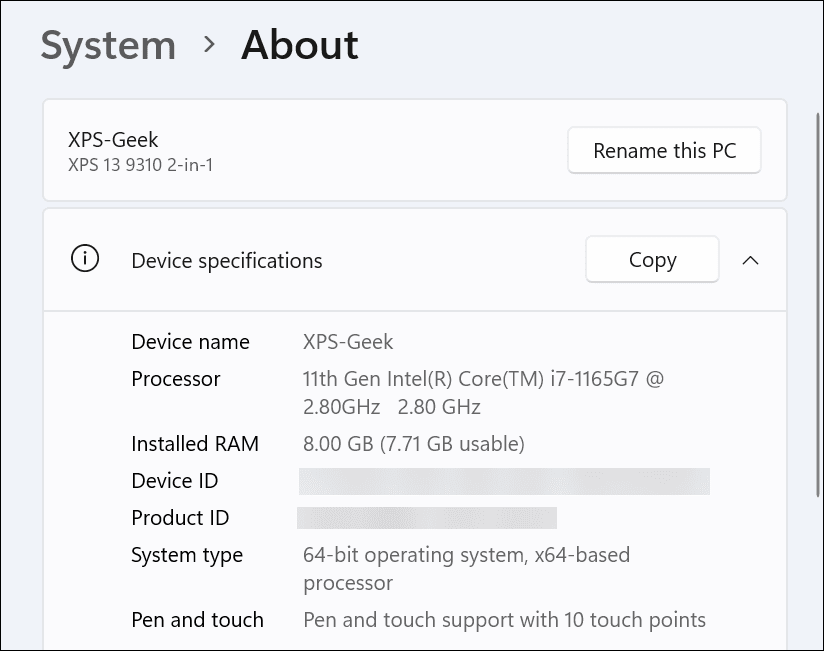The width and height of the screenshot is (824, 651).
Task: Click the Installed RAM value text
Action: click(x=414, y=443)
